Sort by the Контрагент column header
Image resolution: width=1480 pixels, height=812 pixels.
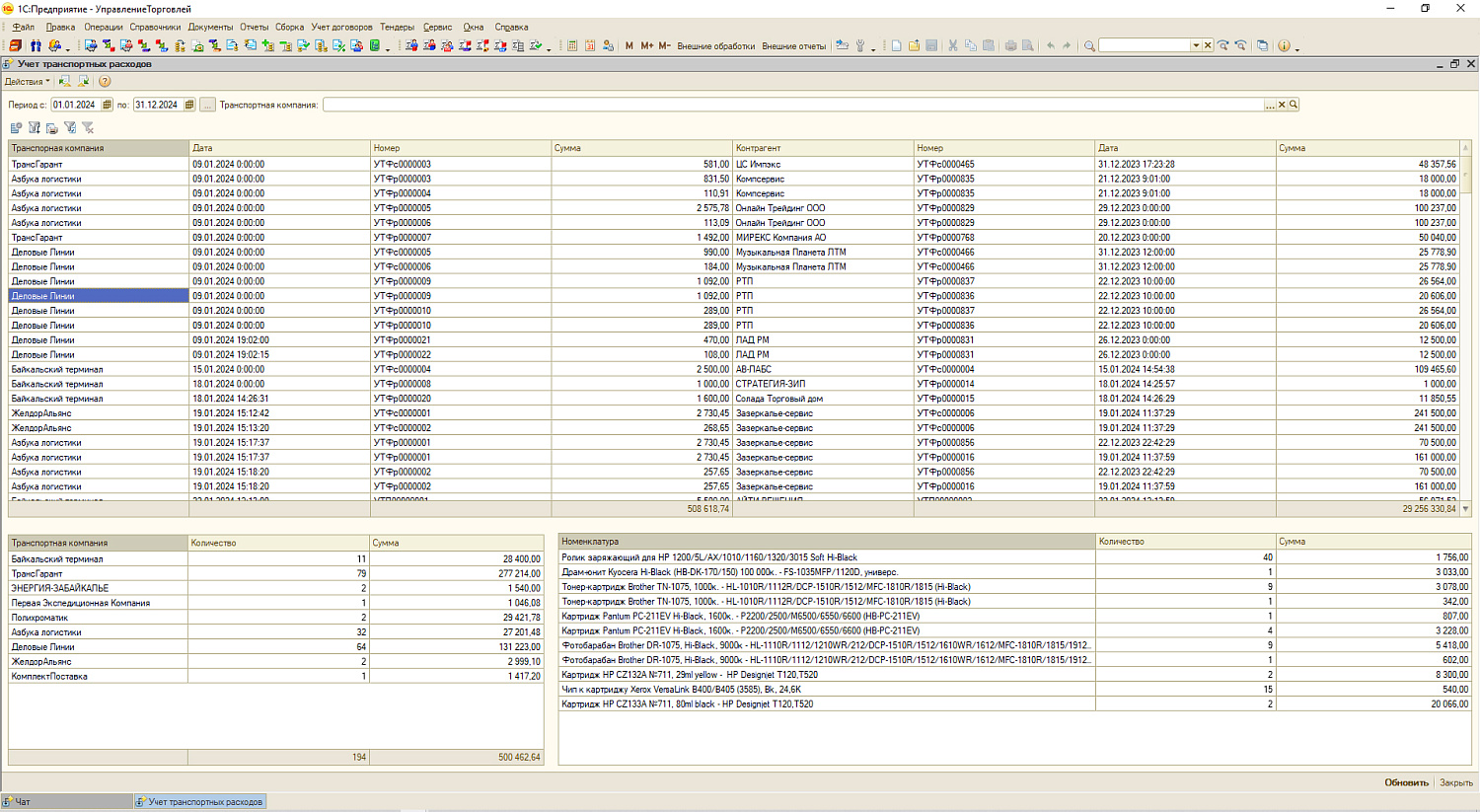pyautogui.click(x=823, y=148)
